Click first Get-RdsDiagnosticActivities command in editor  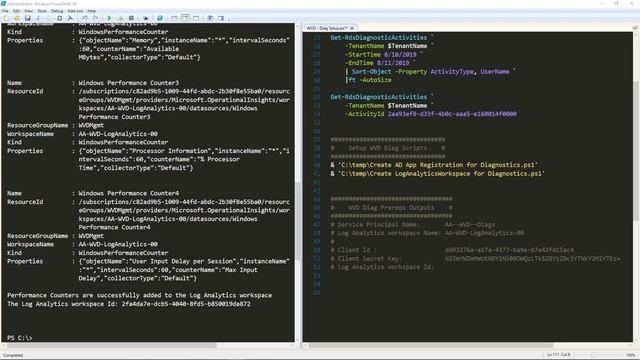pos(378,38)
